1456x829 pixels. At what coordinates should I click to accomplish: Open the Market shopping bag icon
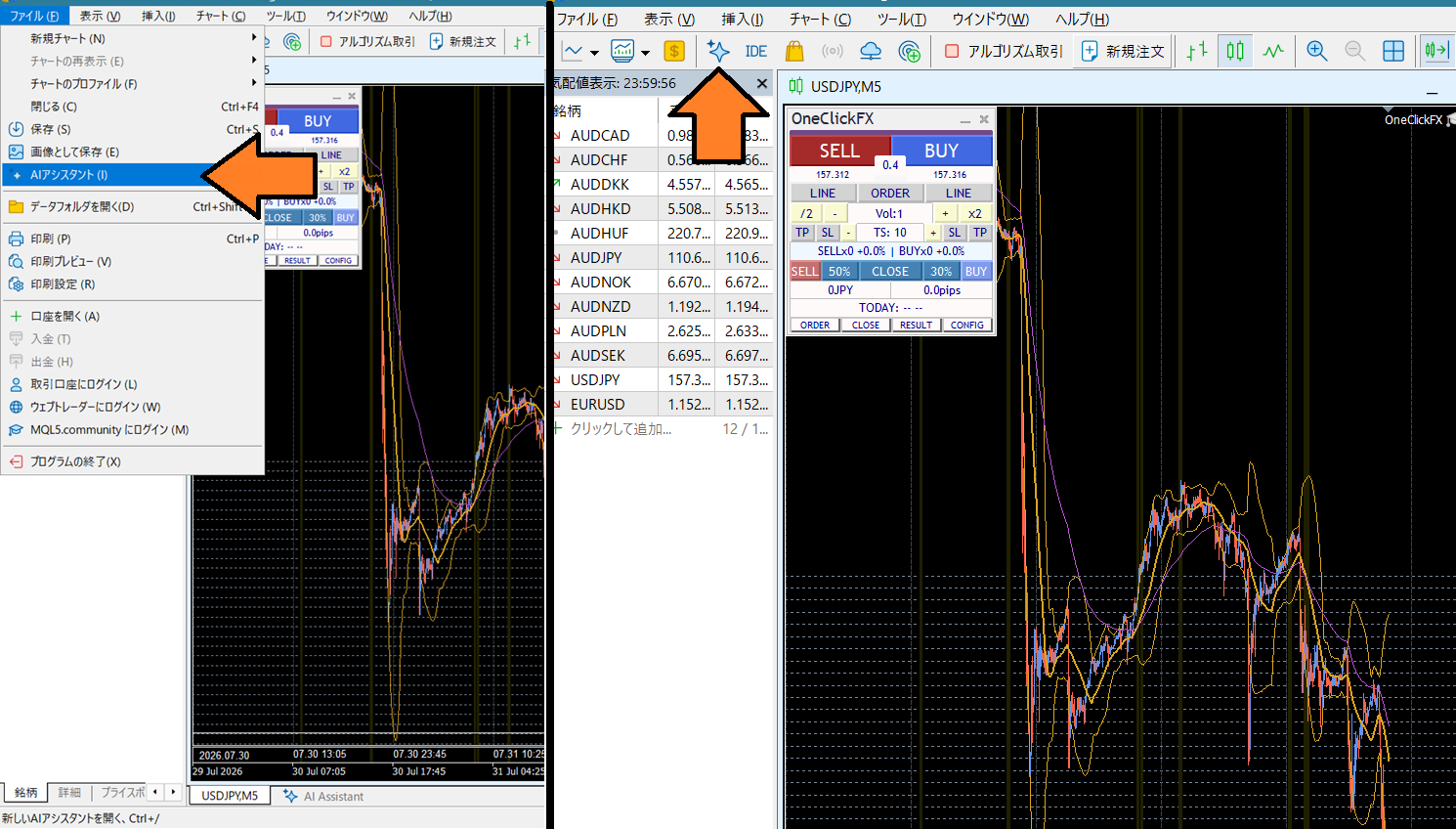(x=794, y=51)
